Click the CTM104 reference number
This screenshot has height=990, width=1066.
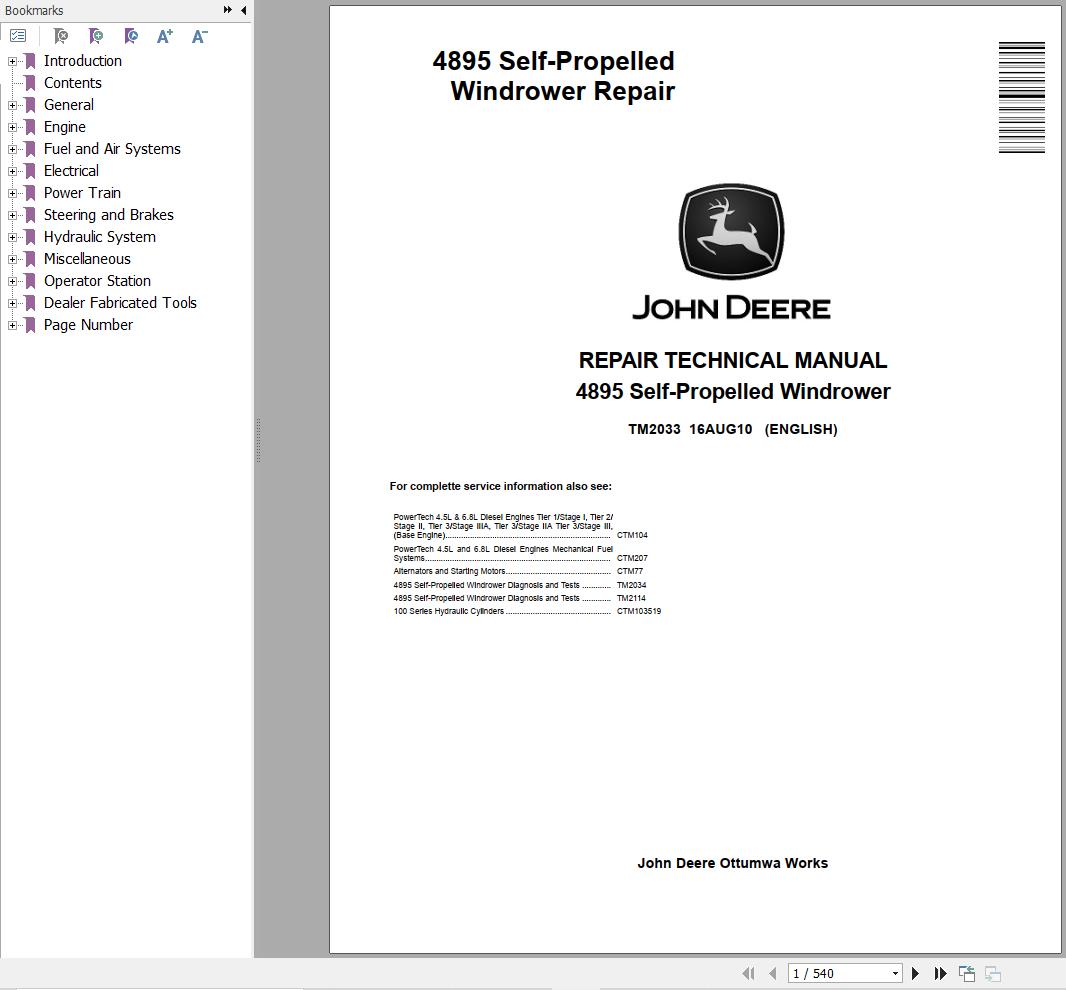coord(632,535)
